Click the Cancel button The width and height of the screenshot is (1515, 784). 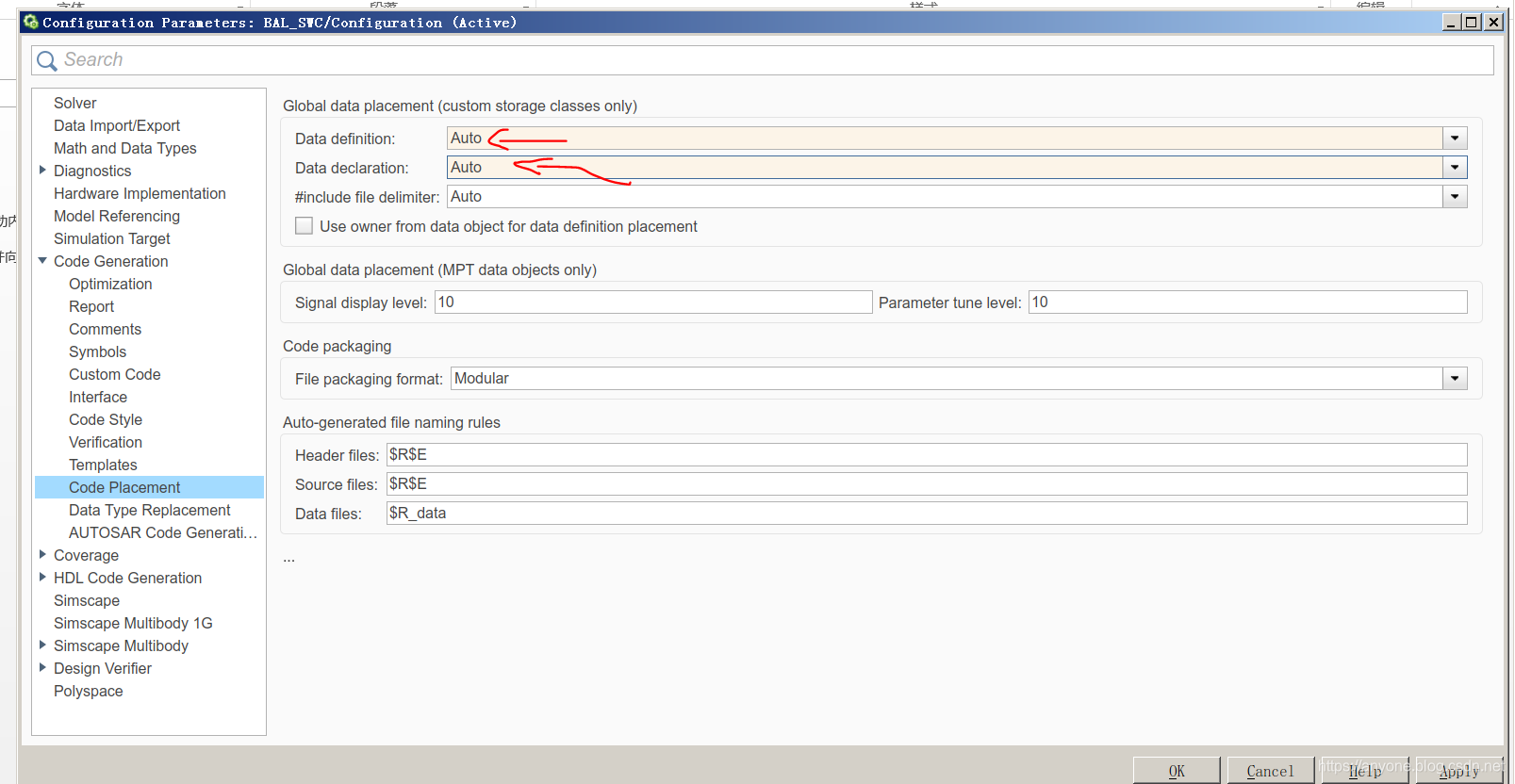click(1270, 771)
